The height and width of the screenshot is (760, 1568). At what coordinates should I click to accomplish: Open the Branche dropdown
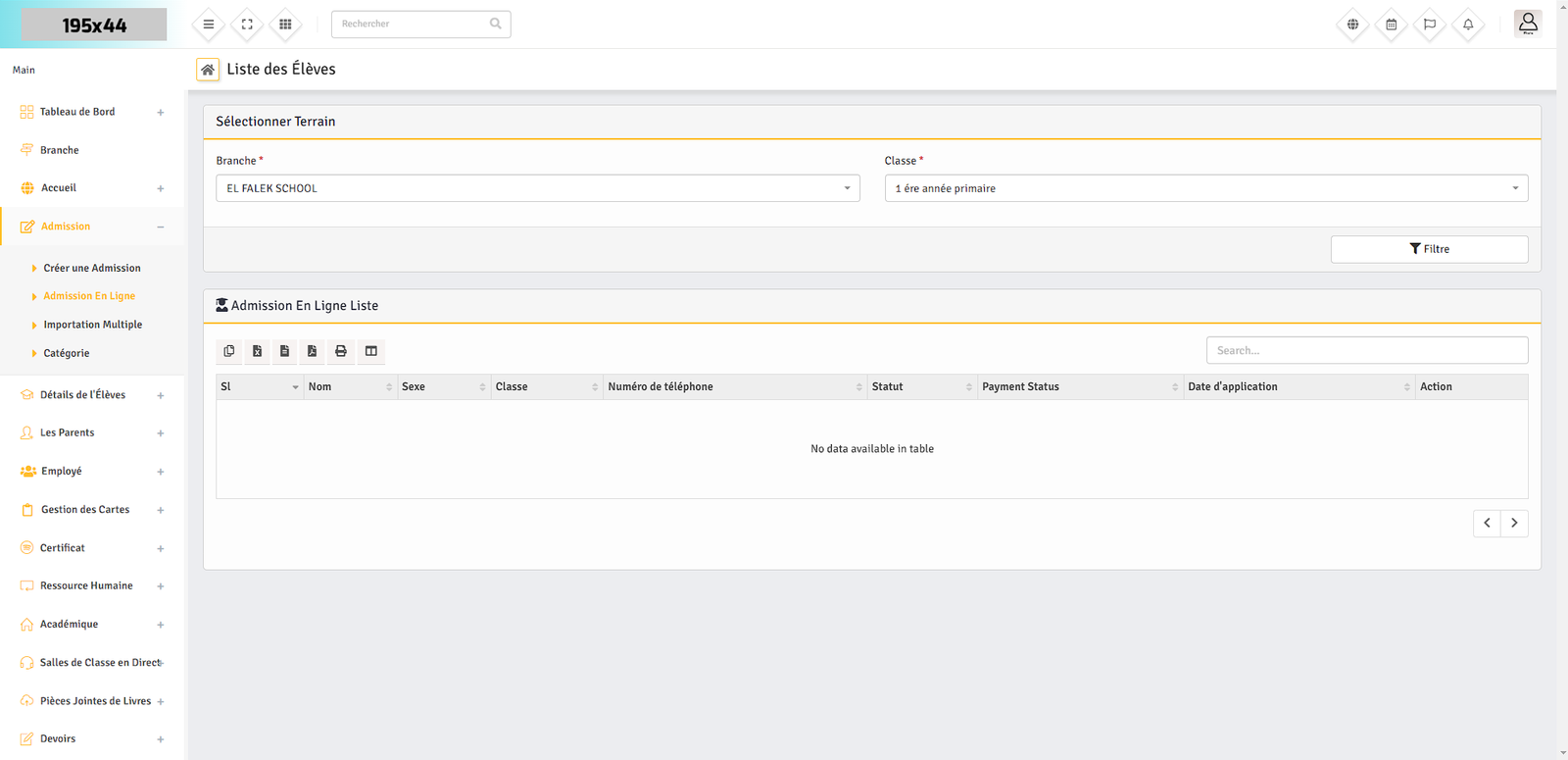(x=537, y=188)
